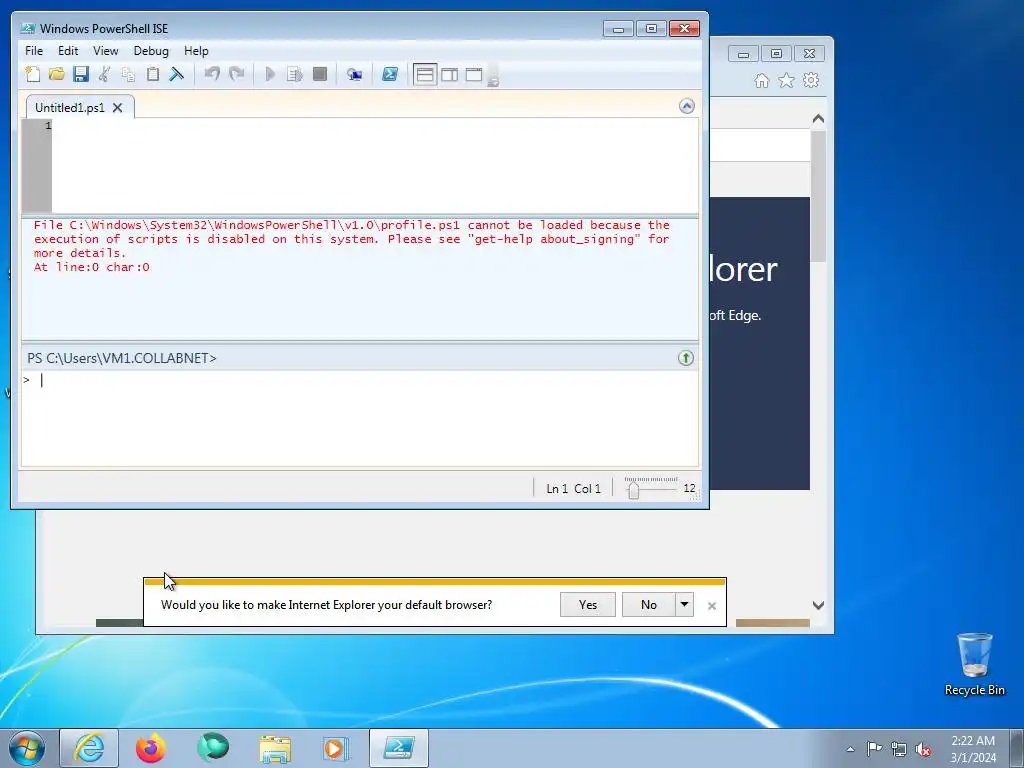Viewport: 1024px width, 768px height.
Task: Open the Help menu
Action: click(196, 51)
